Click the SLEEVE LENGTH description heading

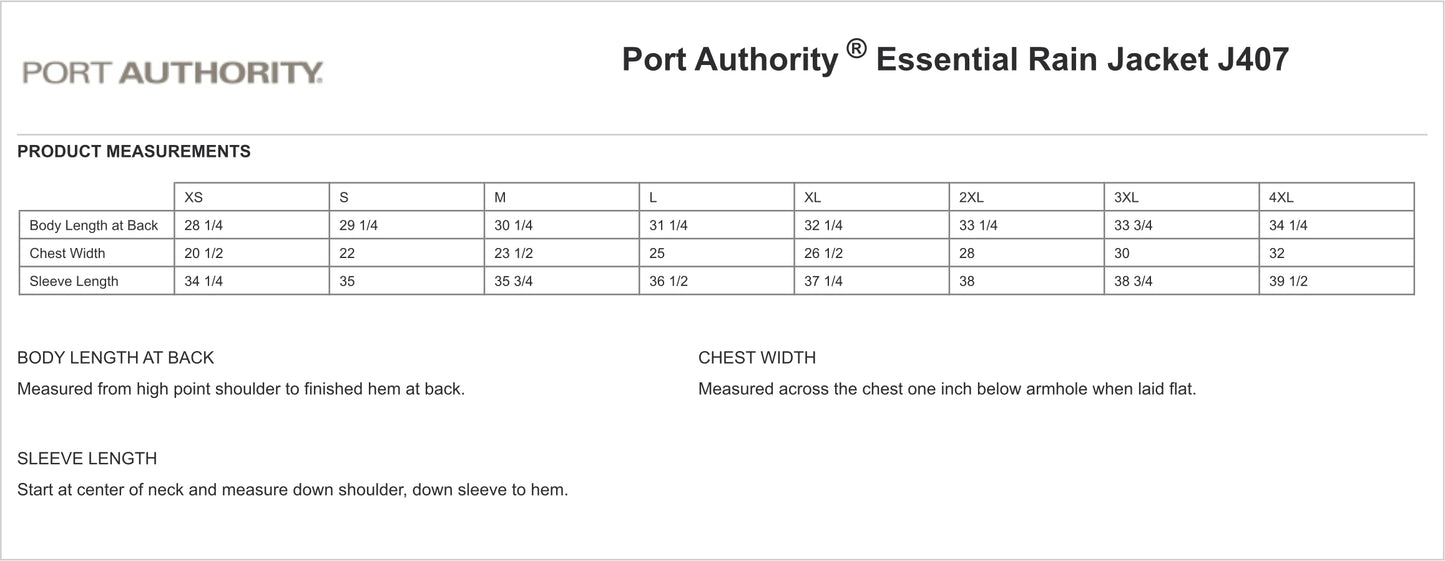pos(87,459)
